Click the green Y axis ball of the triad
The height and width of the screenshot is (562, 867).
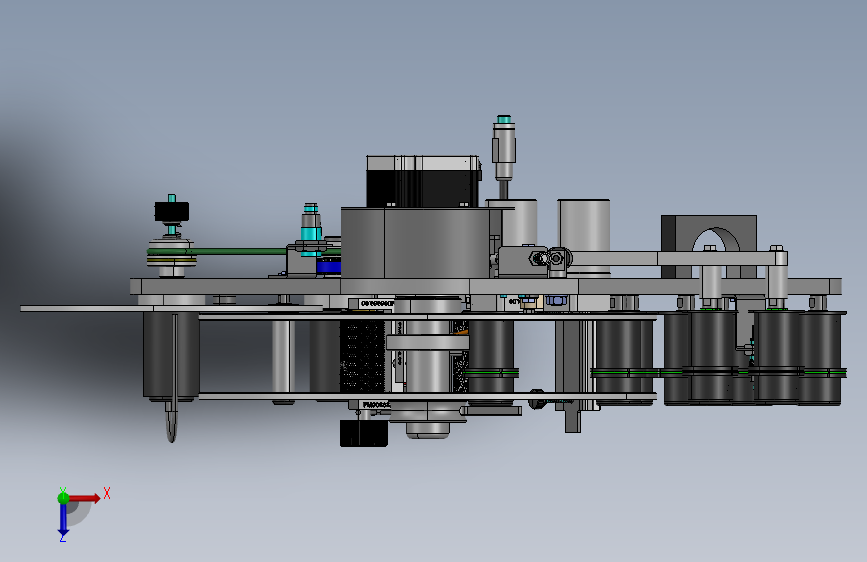(x=63, y=498)
